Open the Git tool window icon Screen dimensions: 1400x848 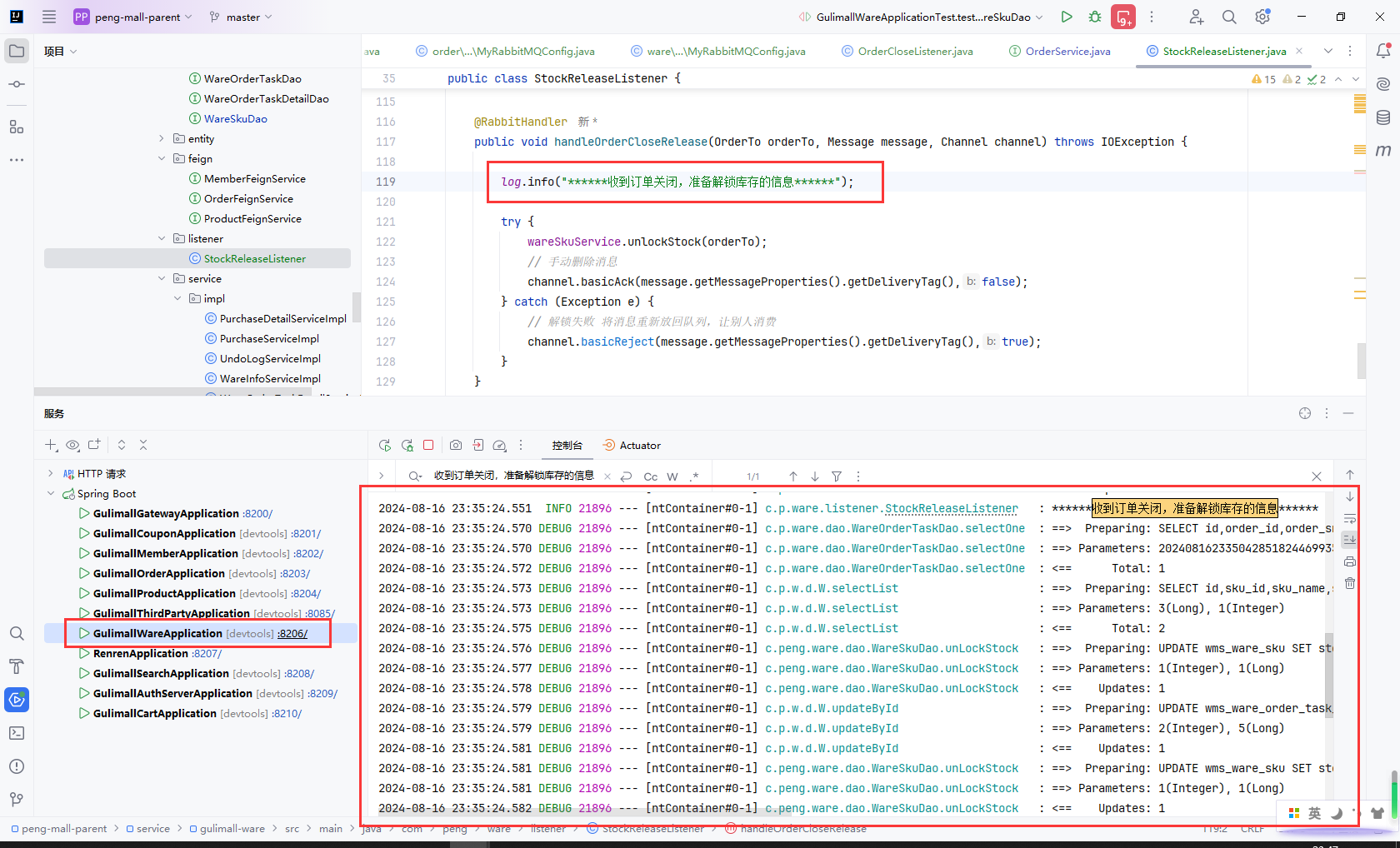click(17, 800)
